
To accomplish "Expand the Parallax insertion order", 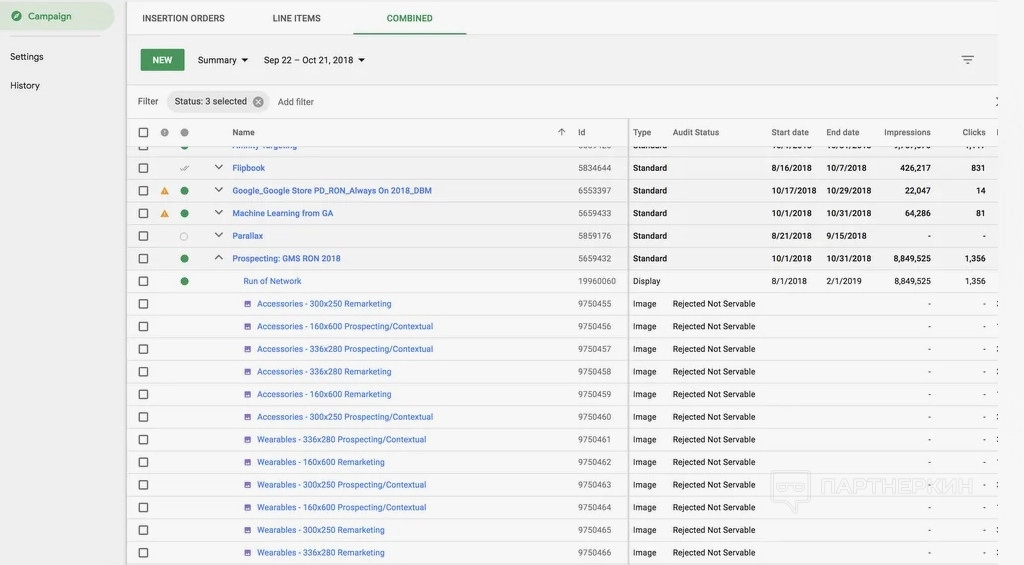I will click(x=219, y=235).
